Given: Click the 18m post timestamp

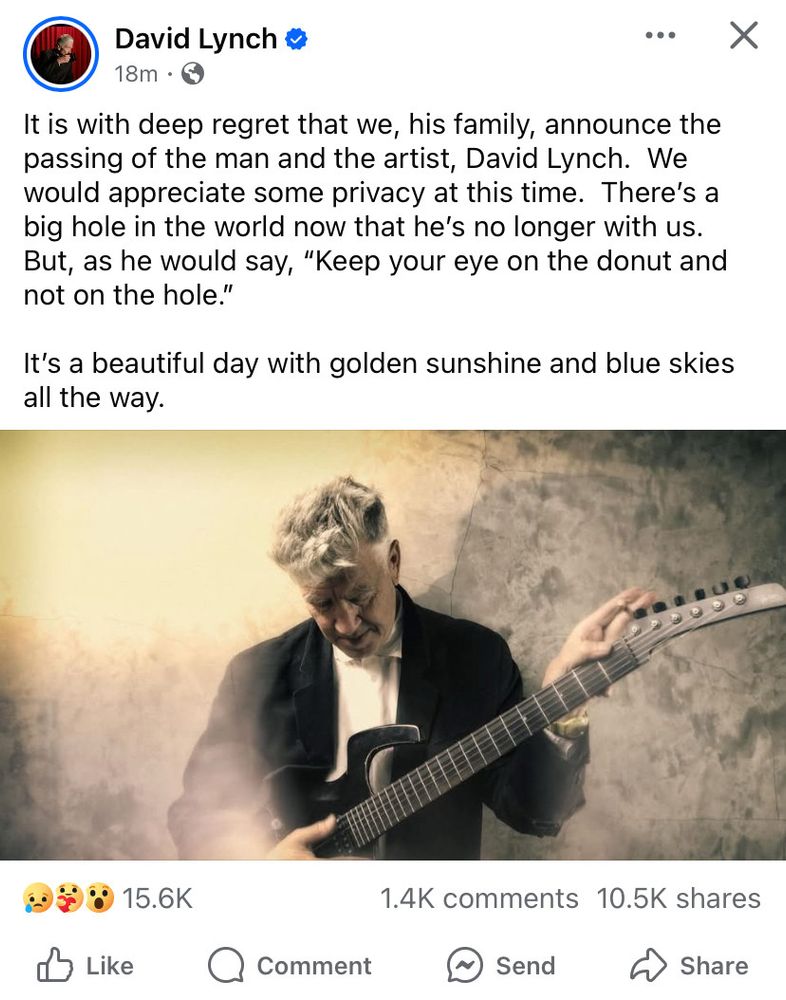Looking at the screenshot, I should (136, 74).
